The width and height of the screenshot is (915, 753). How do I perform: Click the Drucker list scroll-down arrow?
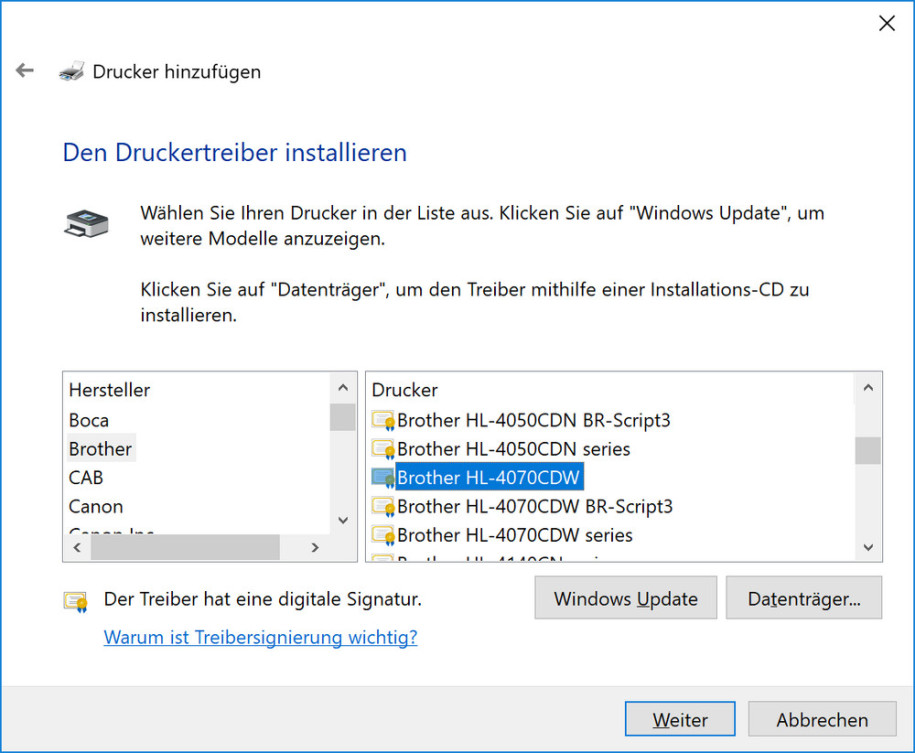[868, 547]
